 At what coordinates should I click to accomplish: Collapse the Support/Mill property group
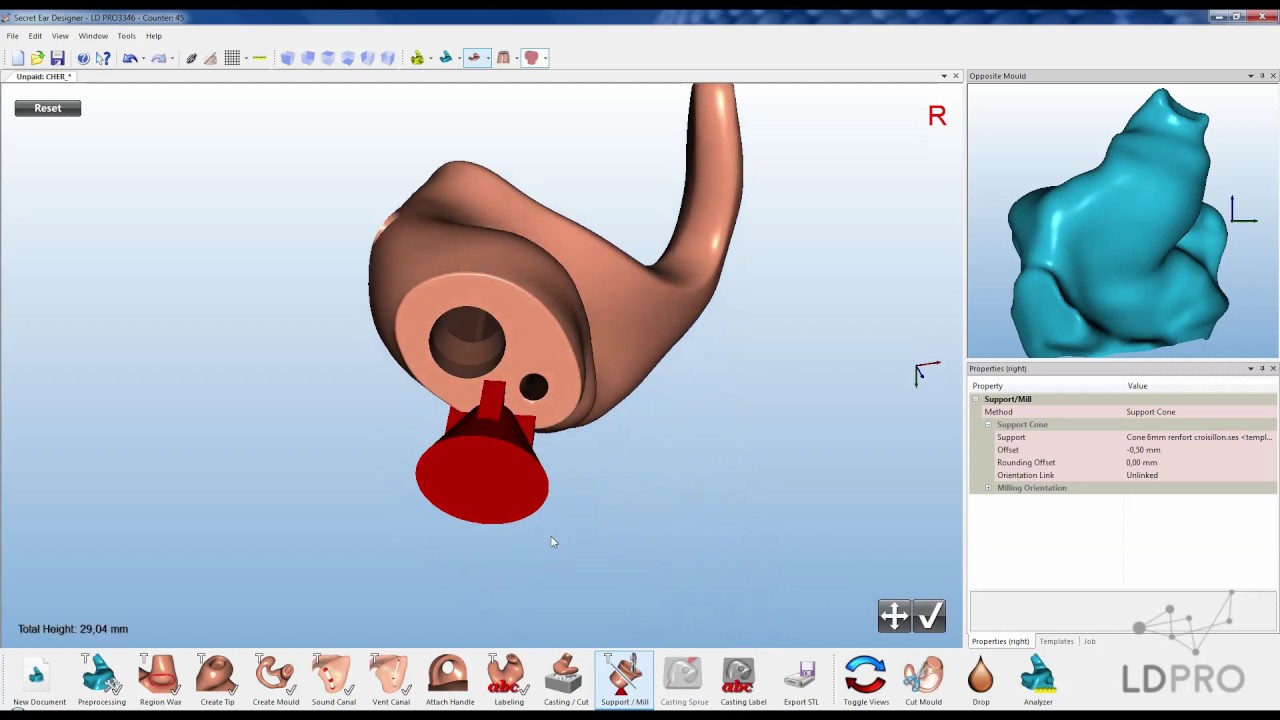coord(976,399)
